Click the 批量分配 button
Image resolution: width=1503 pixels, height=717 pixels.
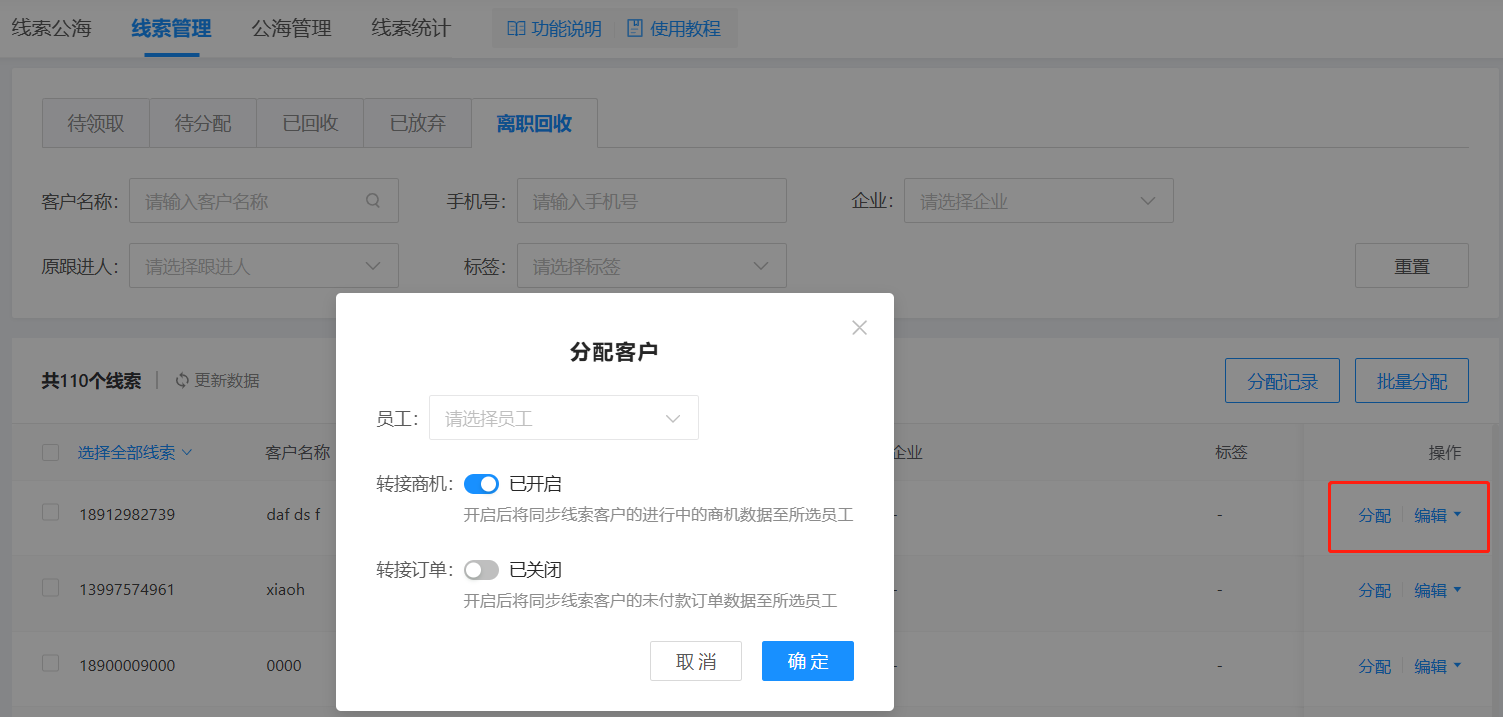coord(1411,381)
